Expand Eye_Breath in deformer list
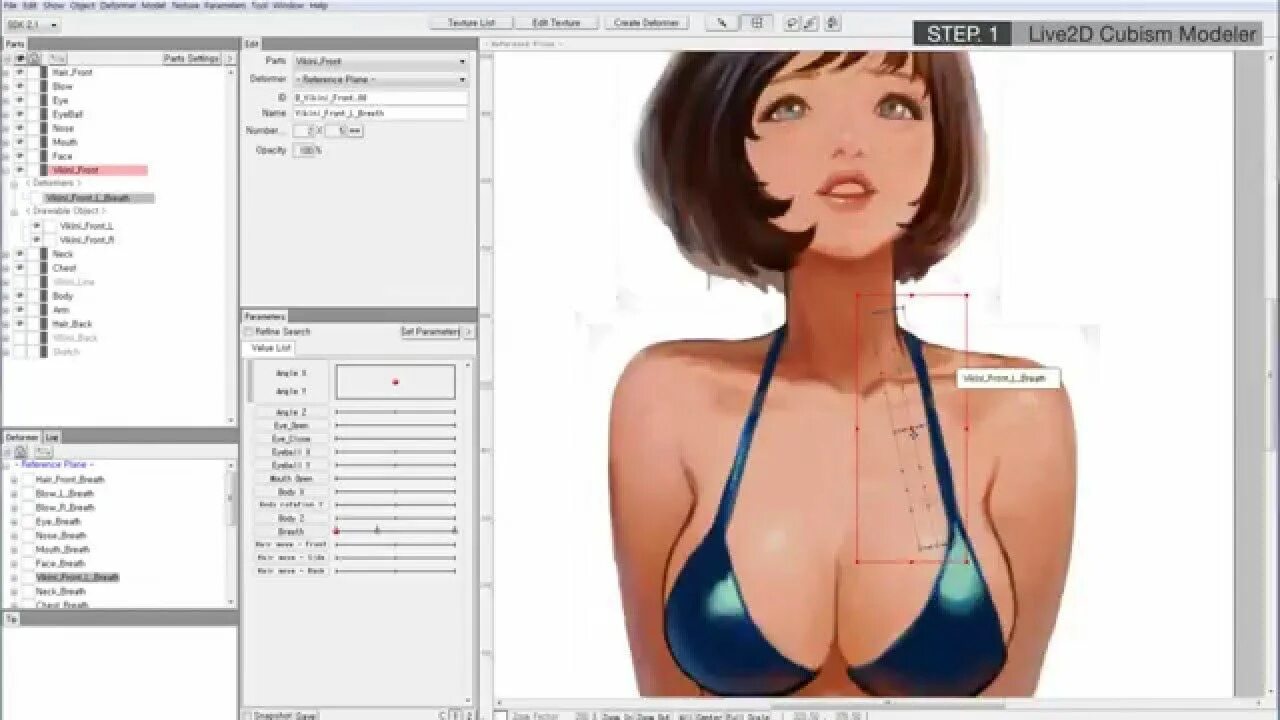This screenshot has height=720, width=1280. tap(14, 521)
